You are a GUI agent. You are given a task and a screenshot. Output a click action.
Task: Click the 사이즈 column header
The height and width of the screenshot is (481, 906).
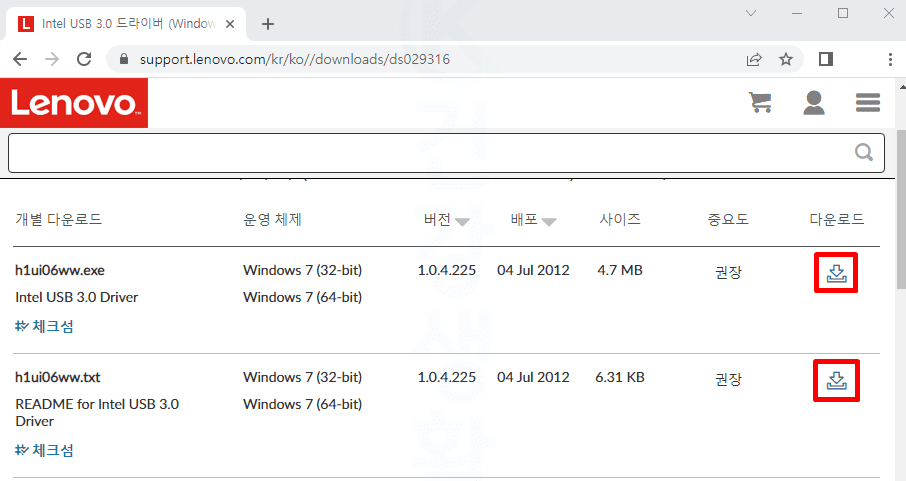(620, 219)
